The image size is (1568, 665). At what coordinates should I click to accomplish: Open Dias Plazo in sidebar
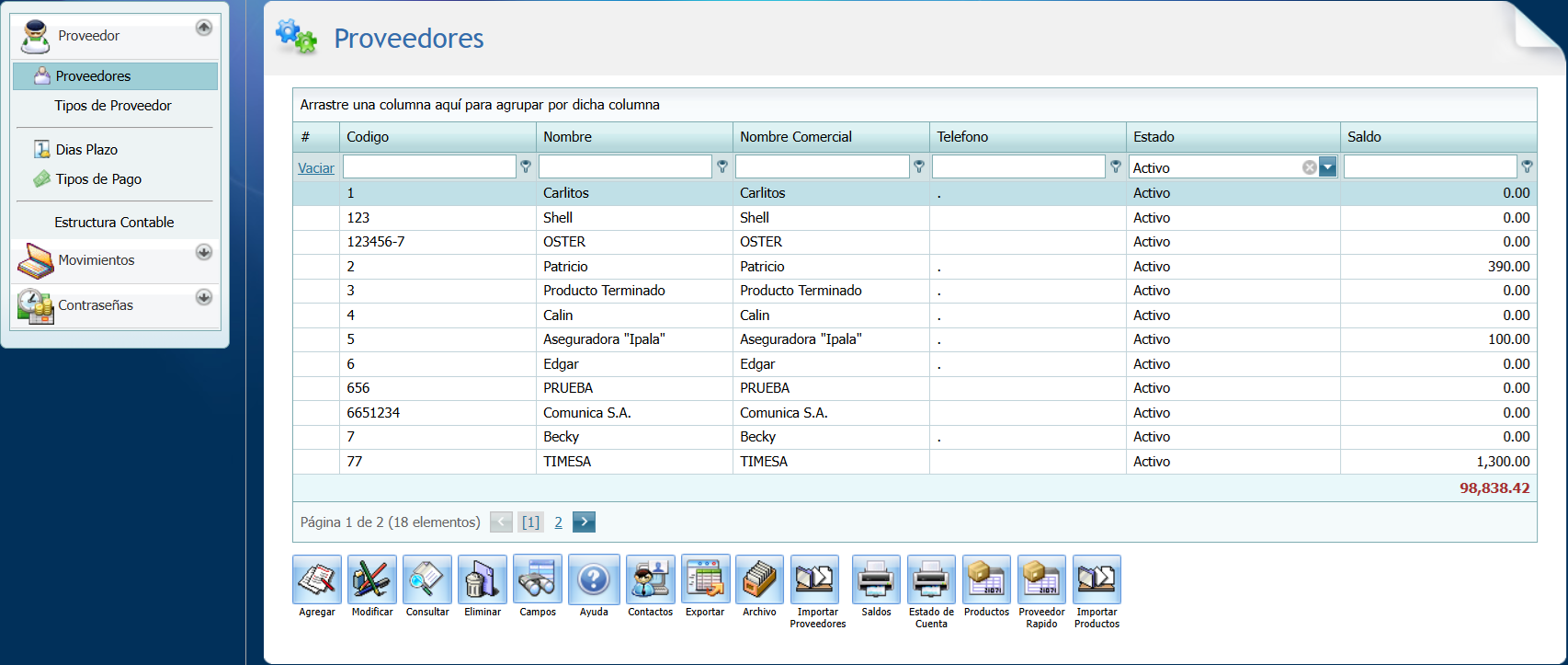coord(86,150)
